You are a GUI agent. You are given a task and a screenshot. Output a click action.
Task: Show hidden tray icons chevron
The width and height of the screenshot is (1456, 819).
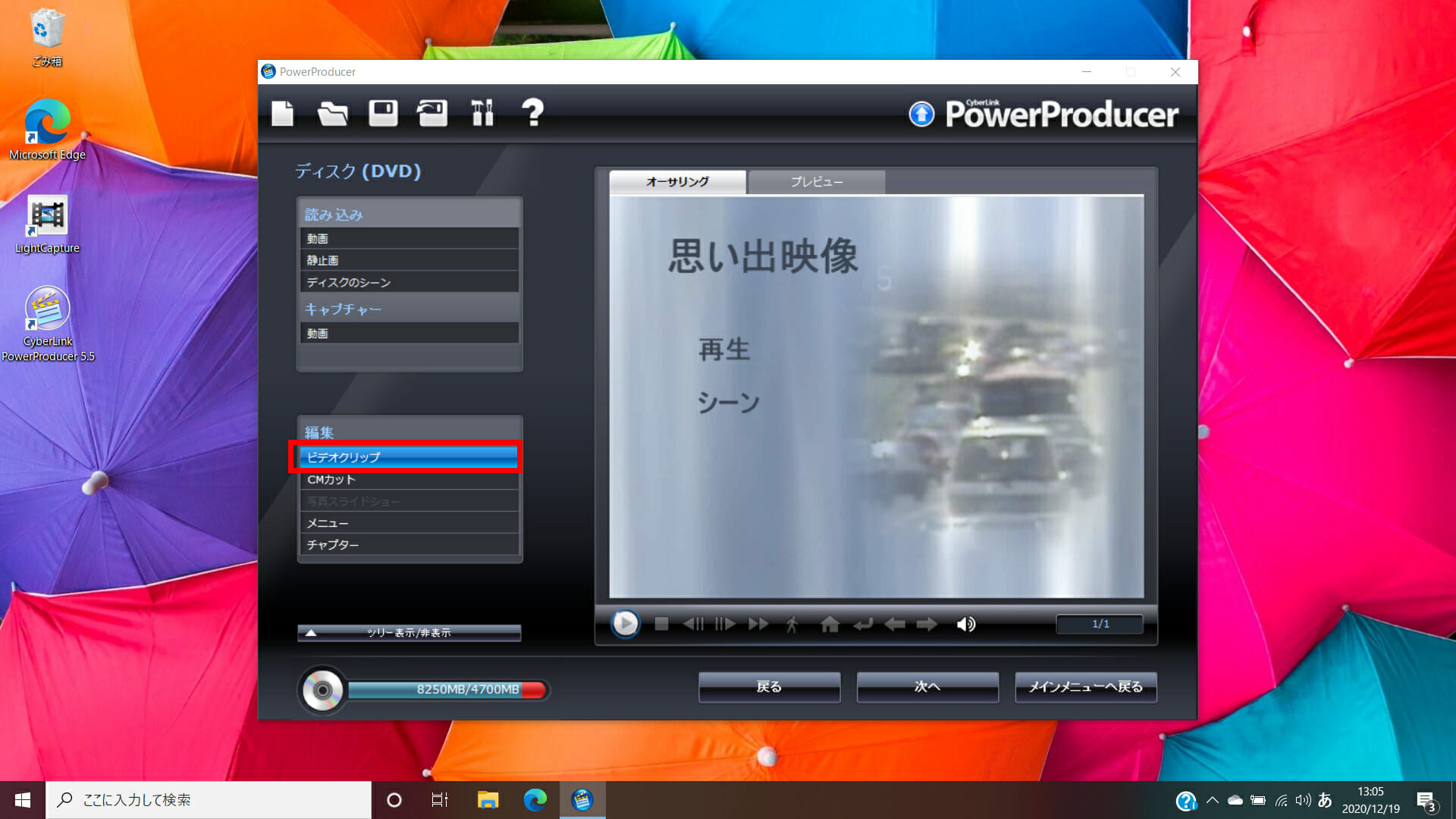click(1212, 800)
